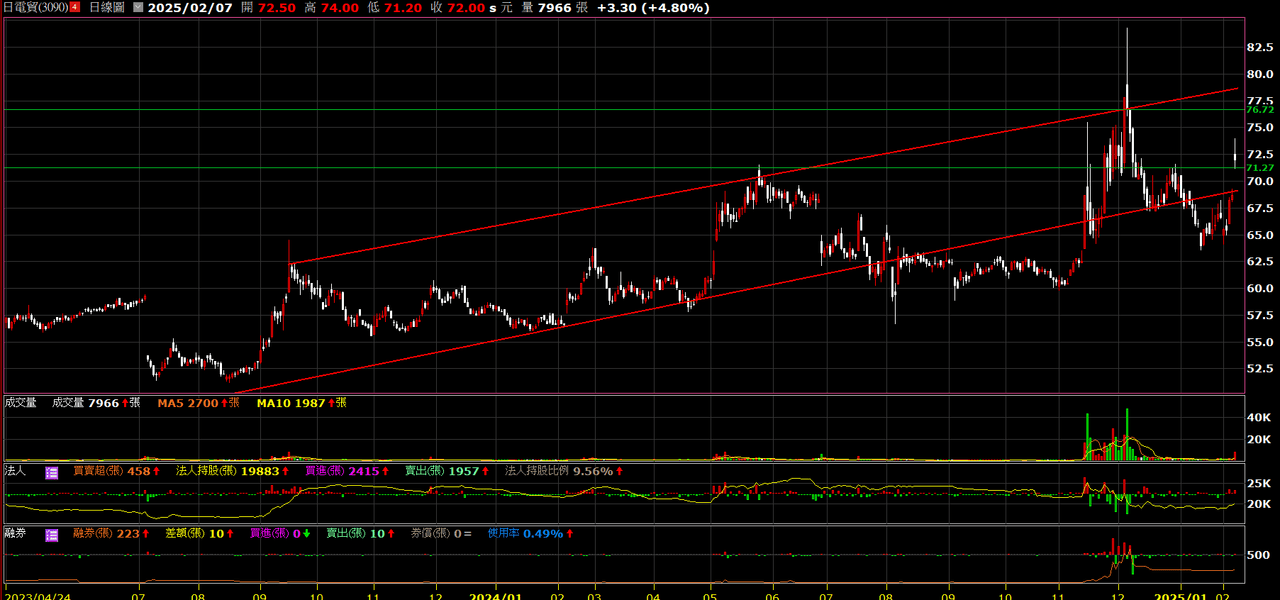Click the 2024/01 date marker on time axis

[x=496, y=593]
